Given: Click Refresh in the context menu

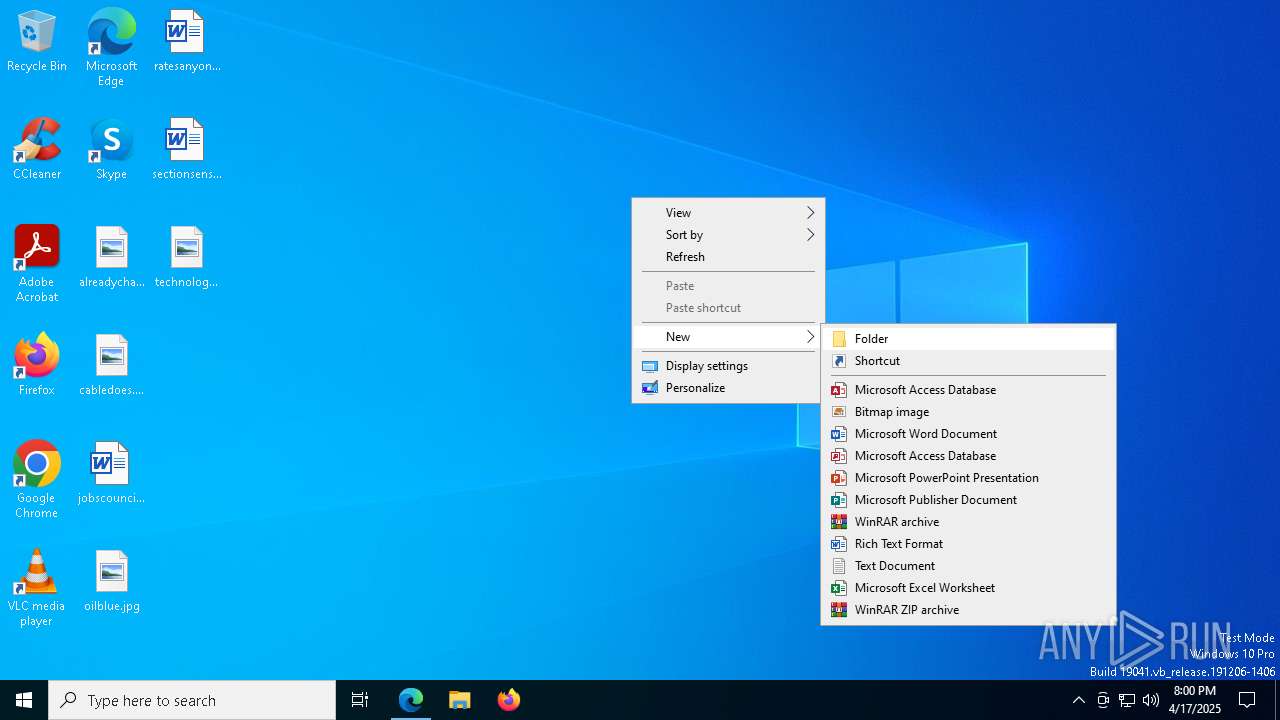Looking at the screenshot, I should coord(728,257).
